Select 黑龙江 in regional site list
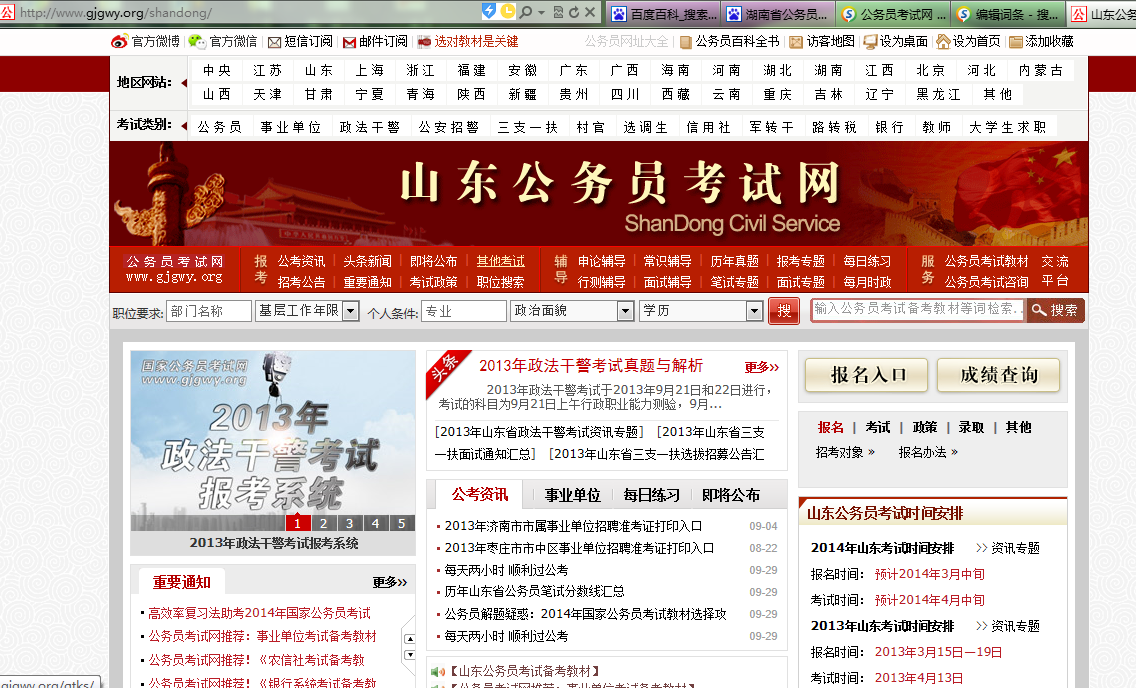The height and width of the screenshot is (688, 1136). (938, 94)
